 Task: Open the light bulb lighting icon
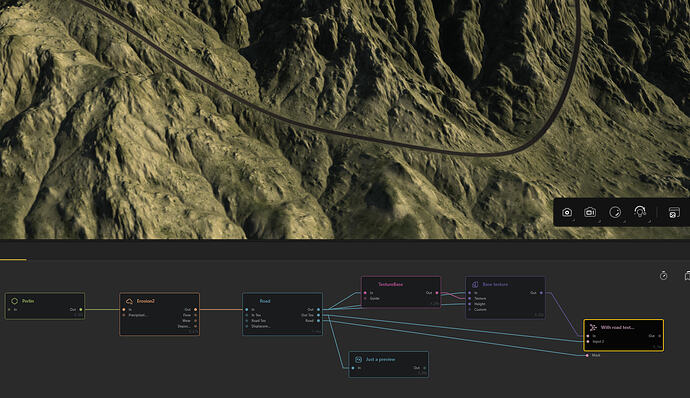pyautogui.click(x=640, y=212)
